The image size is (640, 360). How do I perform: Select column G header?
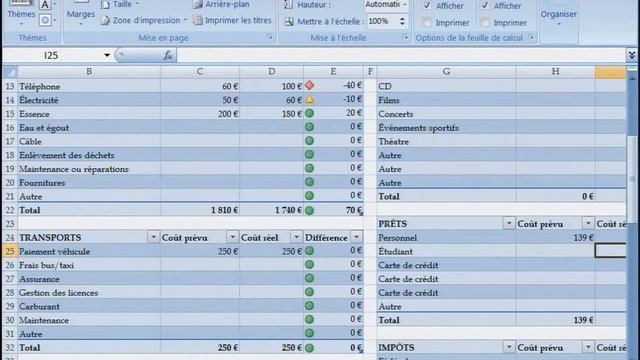(446, 72)
